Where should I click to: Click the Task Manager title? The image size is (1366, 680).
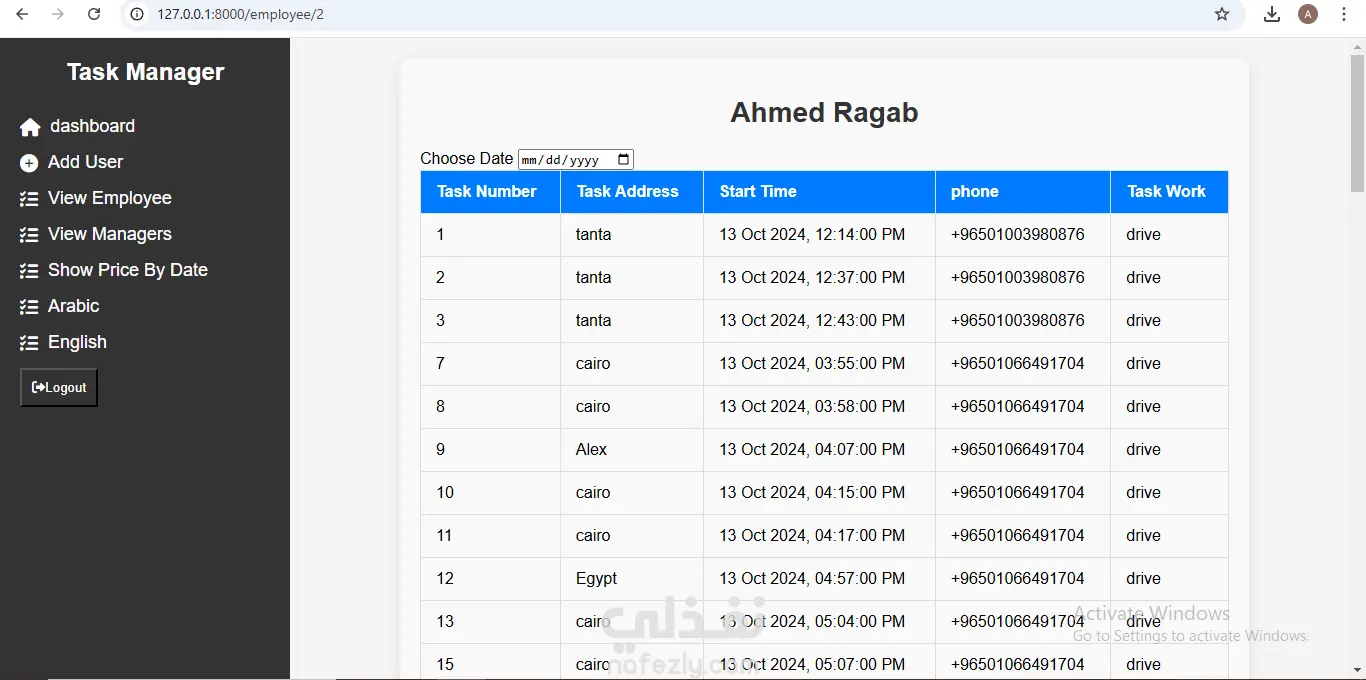coord(145,72)
